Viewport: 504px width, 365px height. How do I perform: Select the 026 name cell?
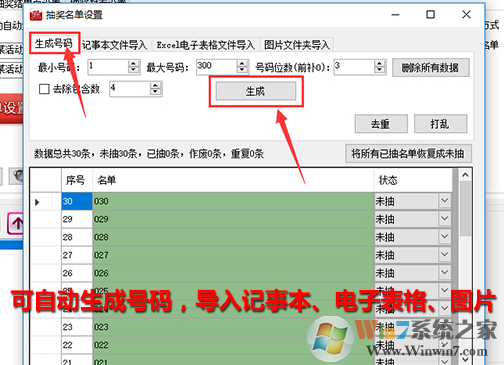click(233, 273)
